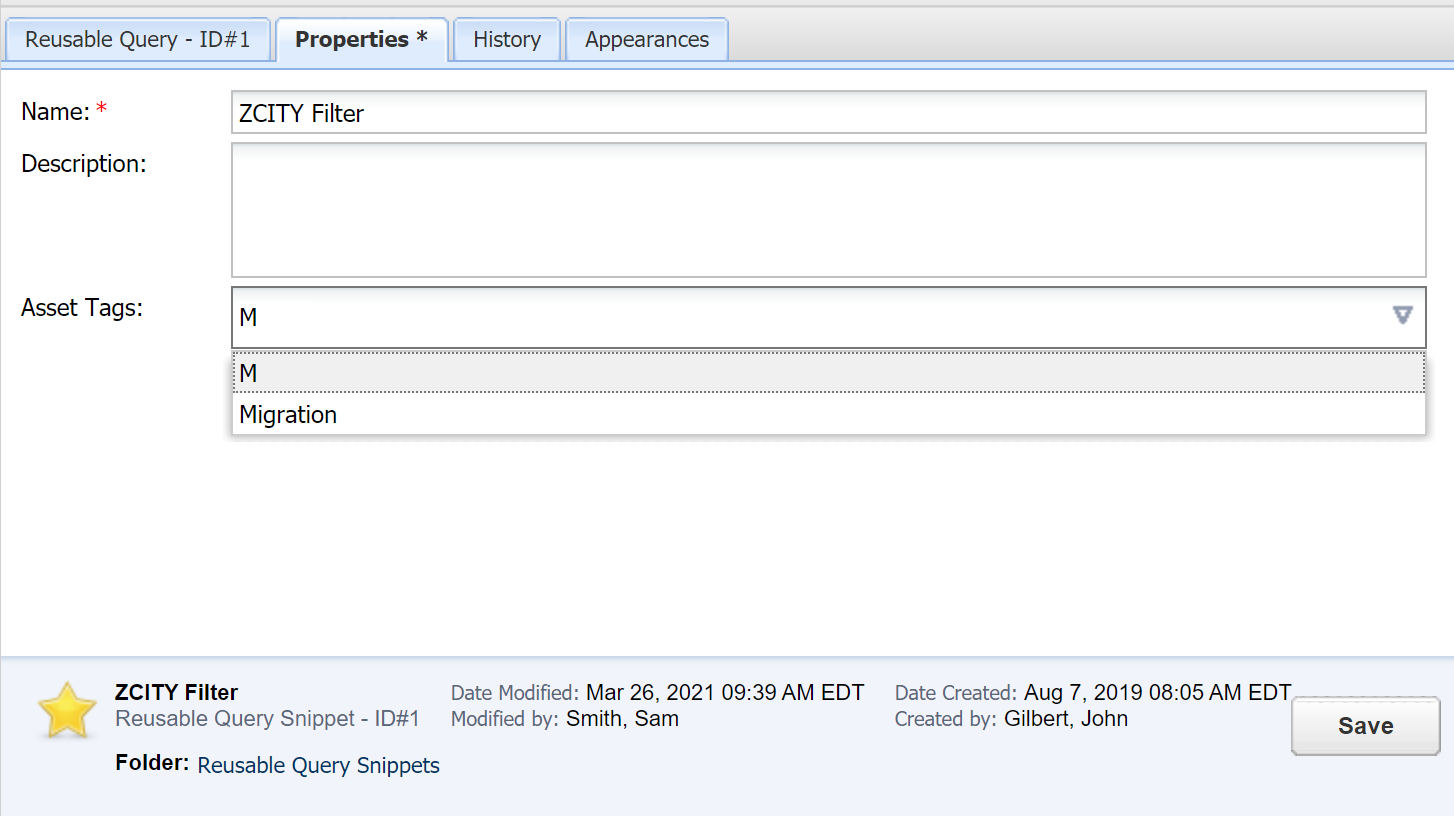
Task: Select the "M" option in the tag list
Action: pyautogui.click(x=828, y=373)
